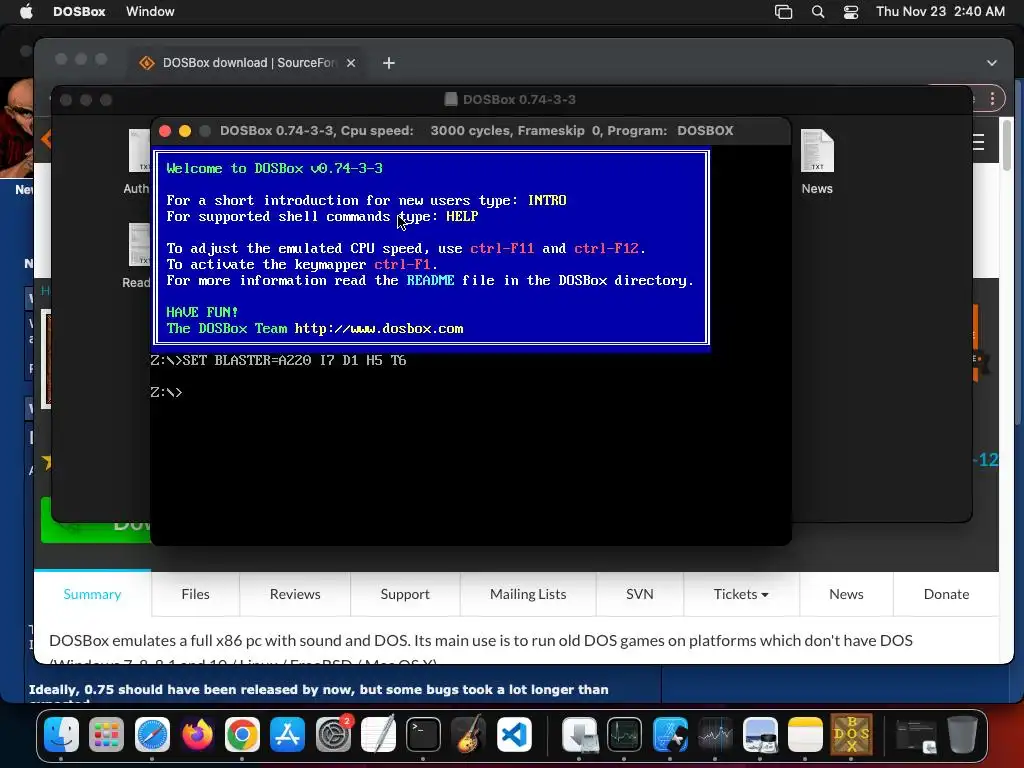Click the date and time in menu bar
The height and width of the screenshot is (768, 1024).
(940, 11)
